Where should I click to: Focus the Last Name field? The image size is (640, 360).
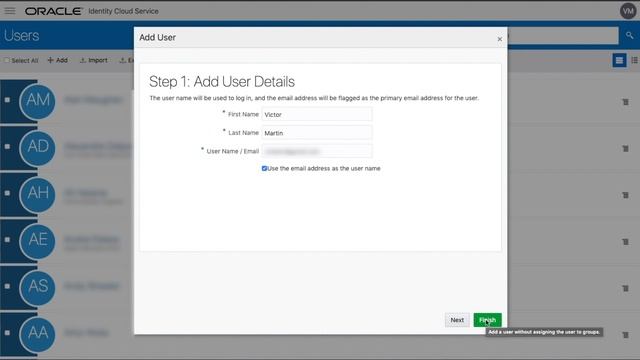(317, 133)
